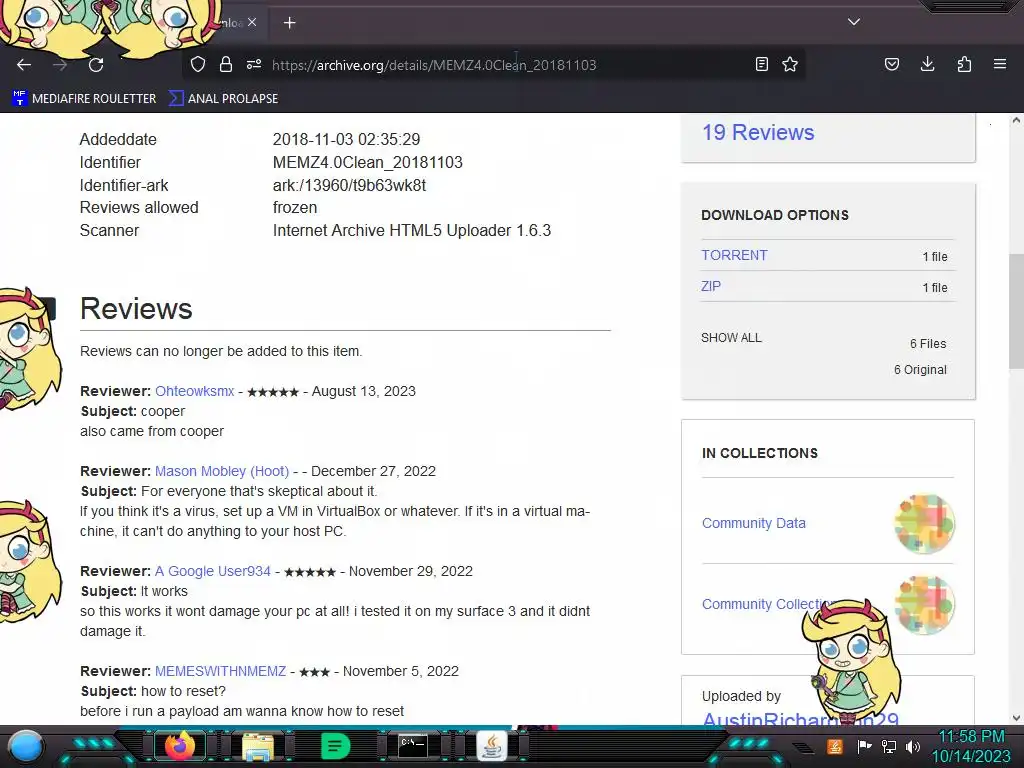The image size is (1024, 768).
Task: Open the Firefox downloads panel
Action: (927, 64)
